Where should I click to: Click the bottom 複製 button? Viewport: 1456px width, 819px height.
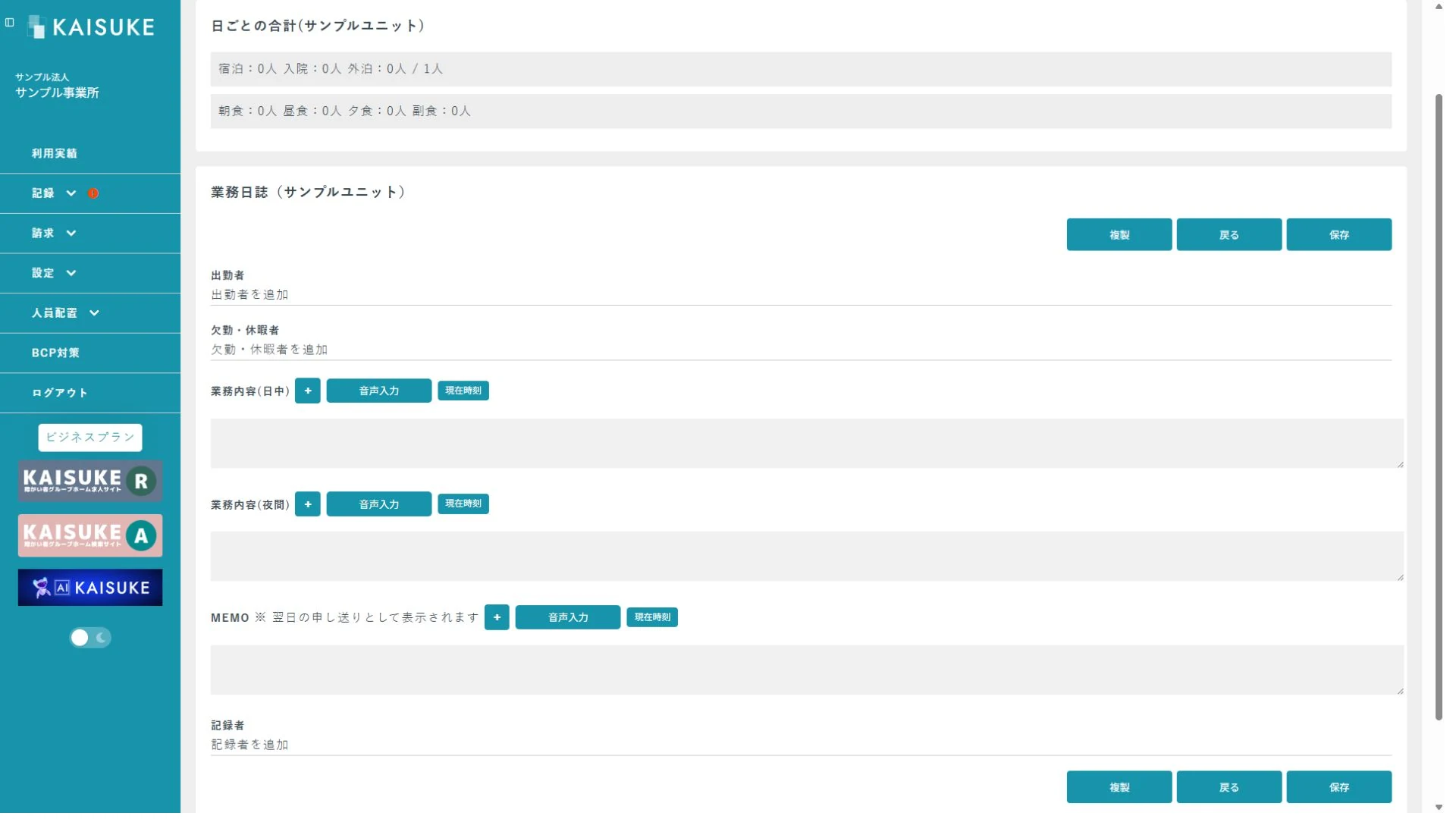[1119, 787]
